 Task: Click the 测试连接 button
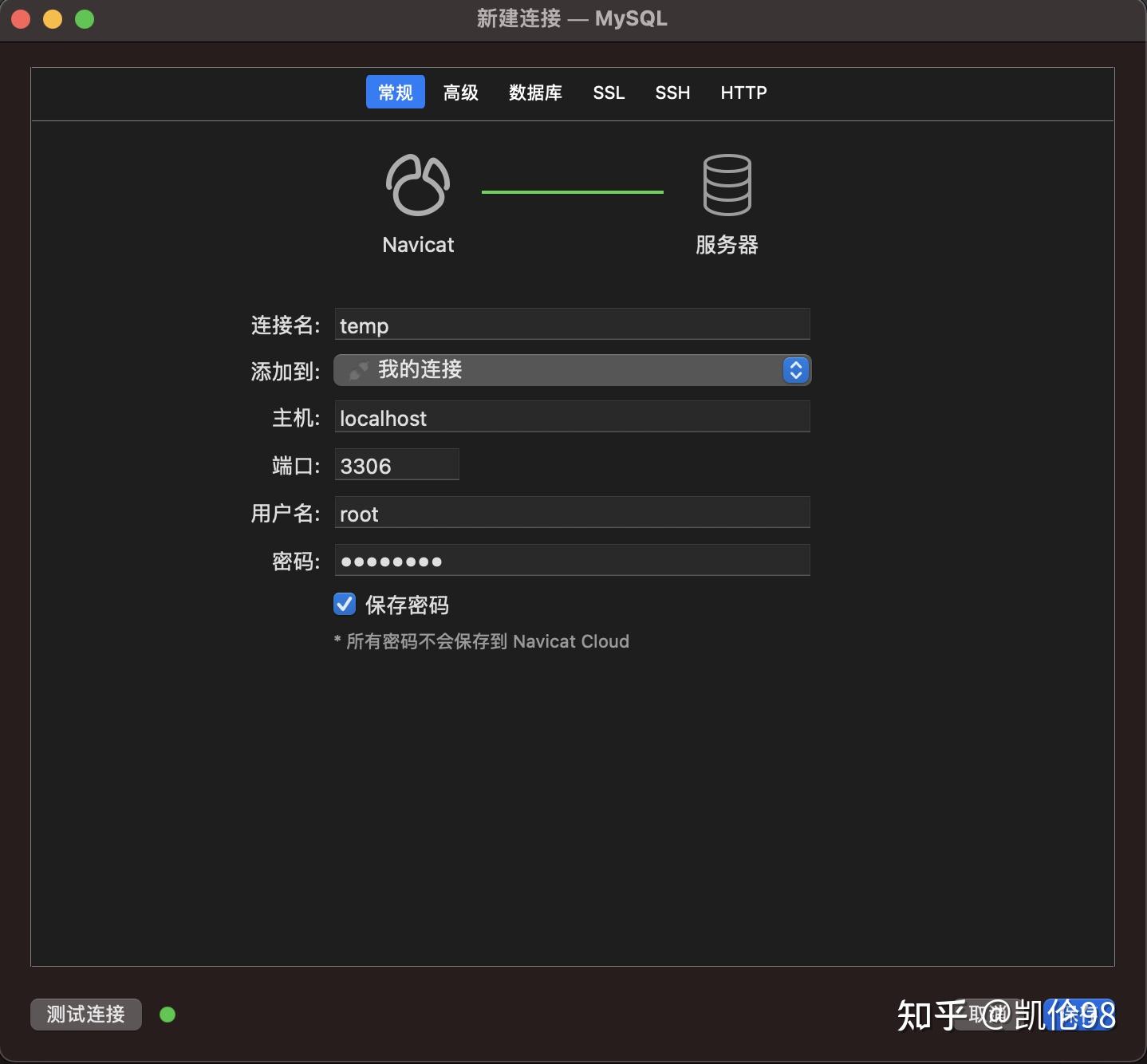(85, 1014)
